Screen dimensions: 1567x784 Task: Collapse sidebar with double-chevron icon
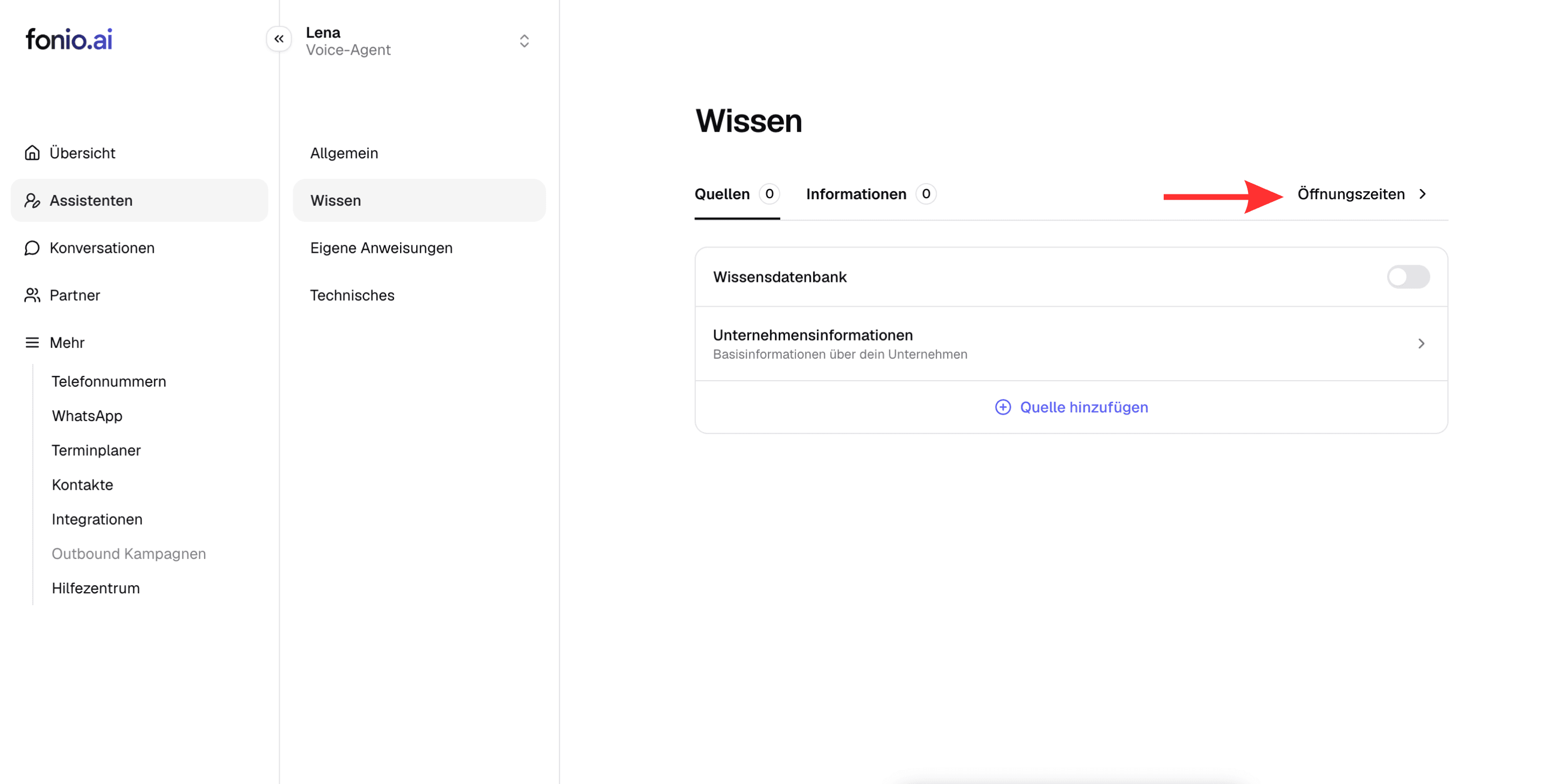click(x=279, y=39)
